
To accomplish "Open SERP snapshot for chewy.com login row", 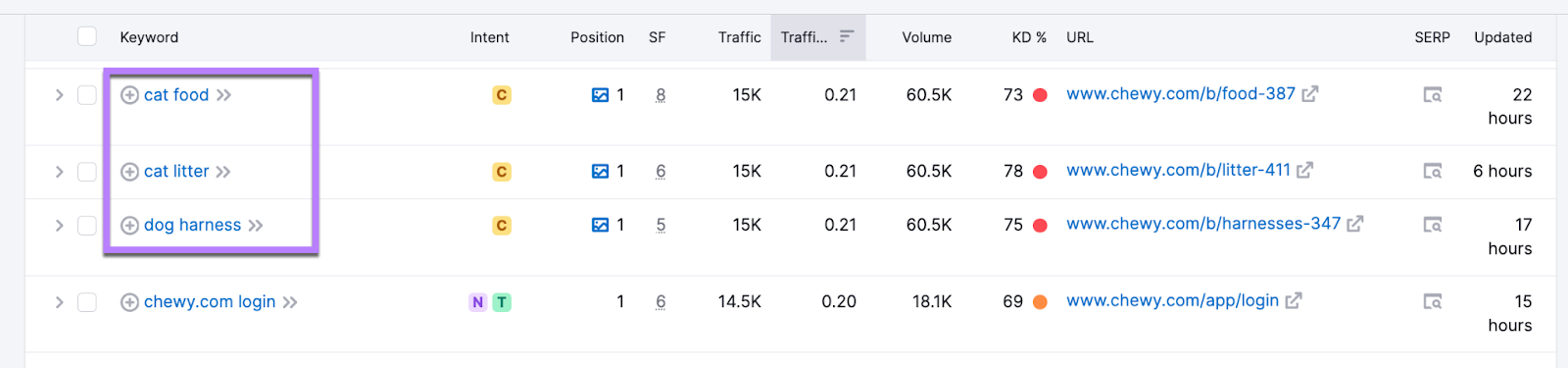I will click(1432, 302).
